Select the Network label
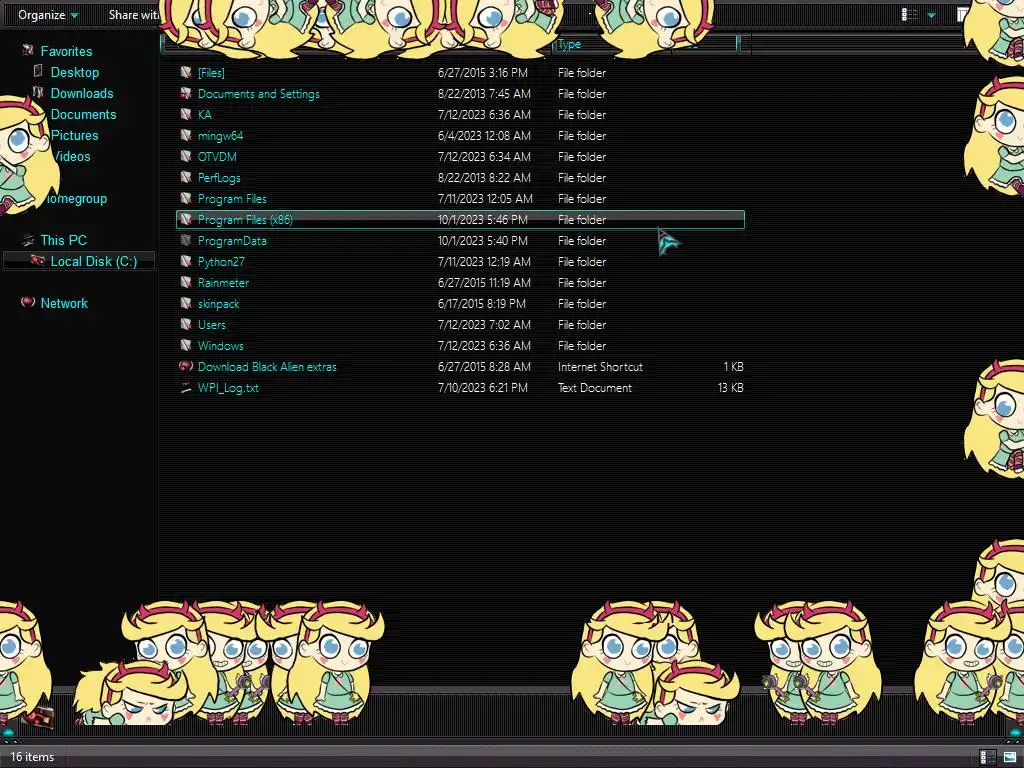Screen dimensions: 1024x768 [64, 303]
